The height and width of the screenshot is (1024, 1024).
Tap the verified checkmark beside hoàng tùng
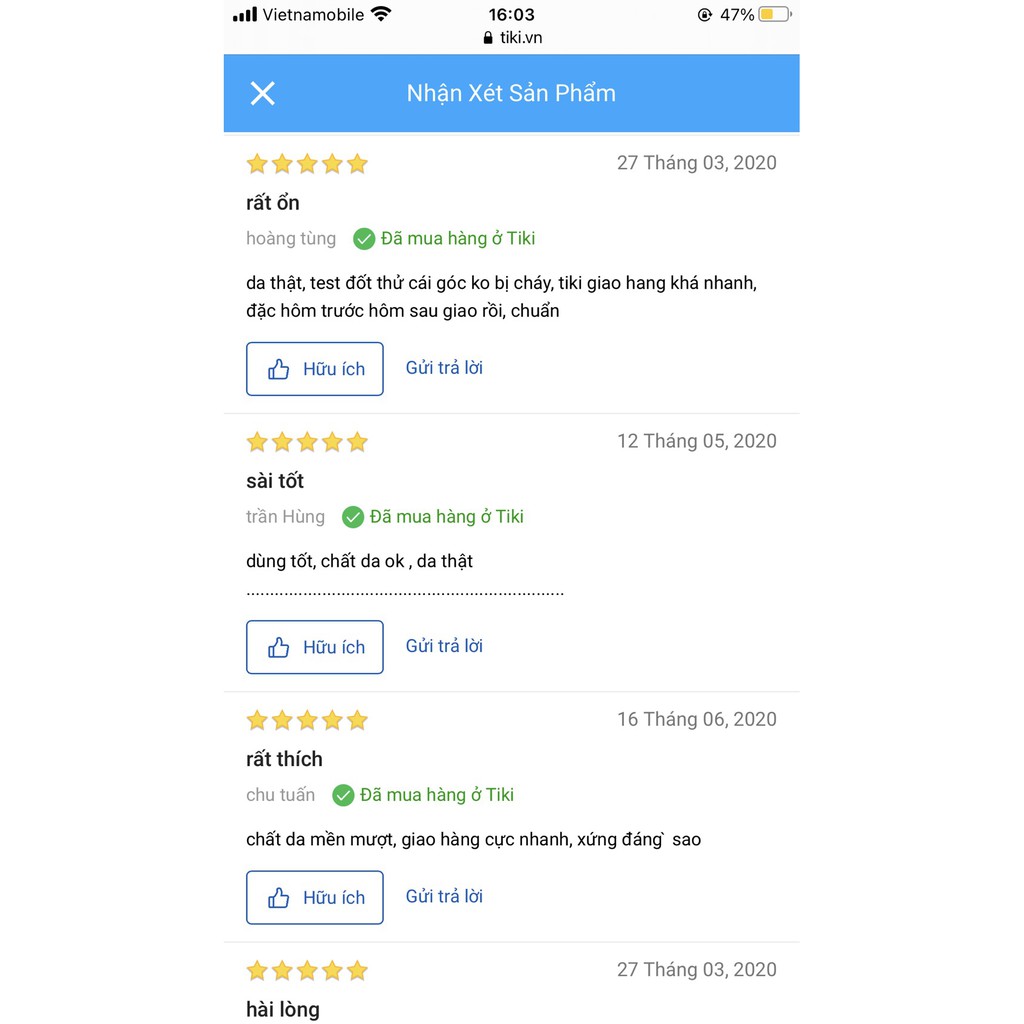pyautogui.click(x=364, y=239)
